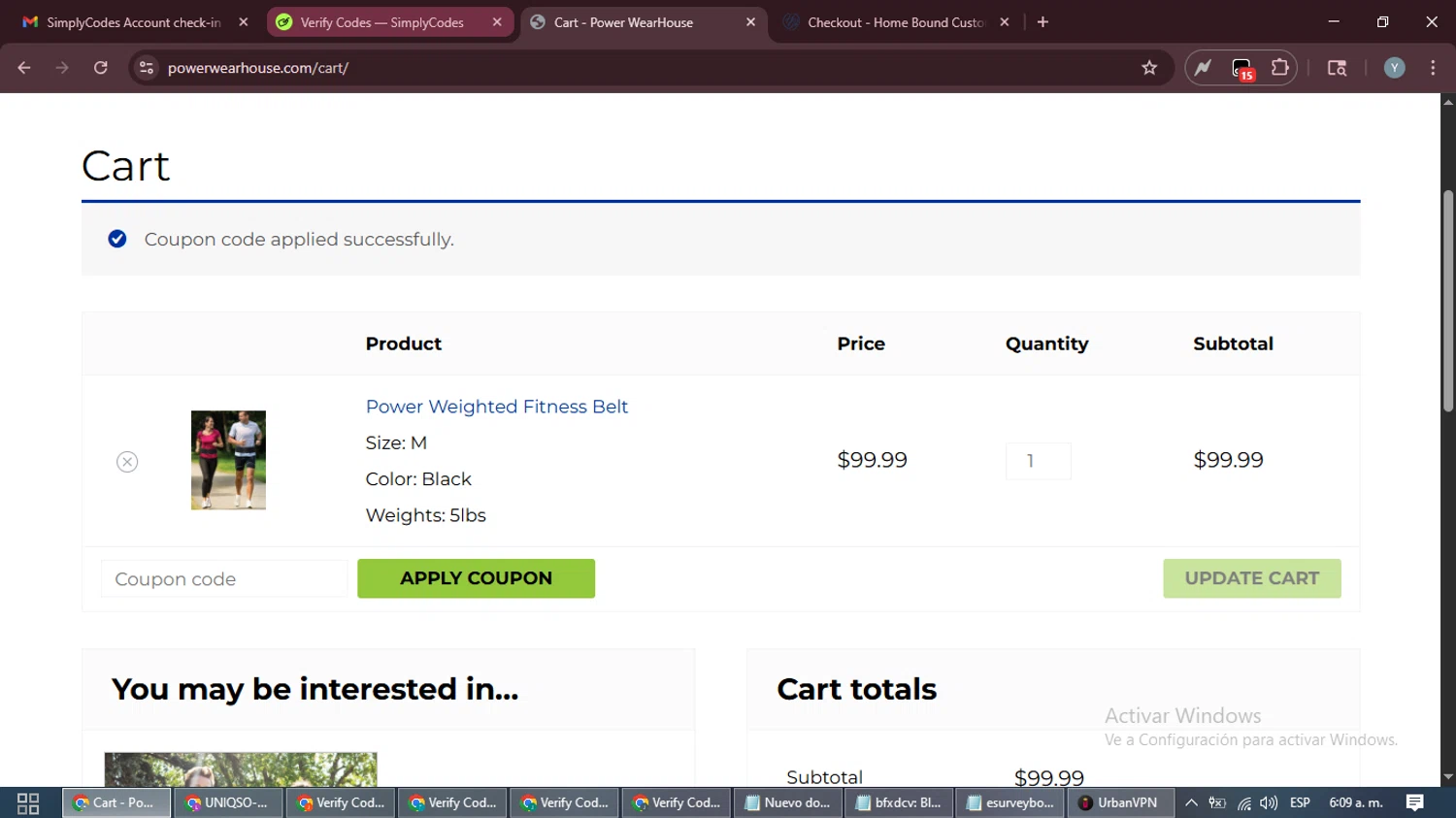Click the browser back arrow
This screenshot has height=818, width=1456.
click(24, 68)
